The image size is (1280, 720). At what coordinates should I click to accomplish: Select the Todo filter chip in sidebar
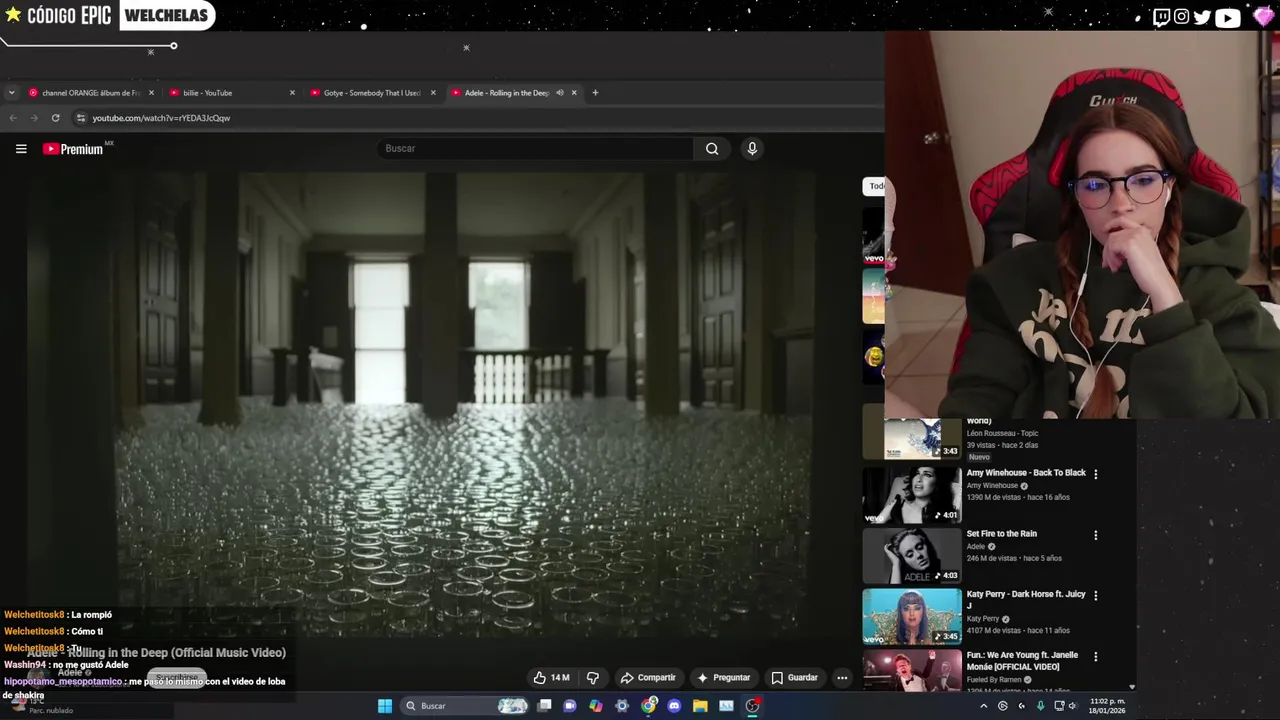pyautogui.click(x=874, y=186)
